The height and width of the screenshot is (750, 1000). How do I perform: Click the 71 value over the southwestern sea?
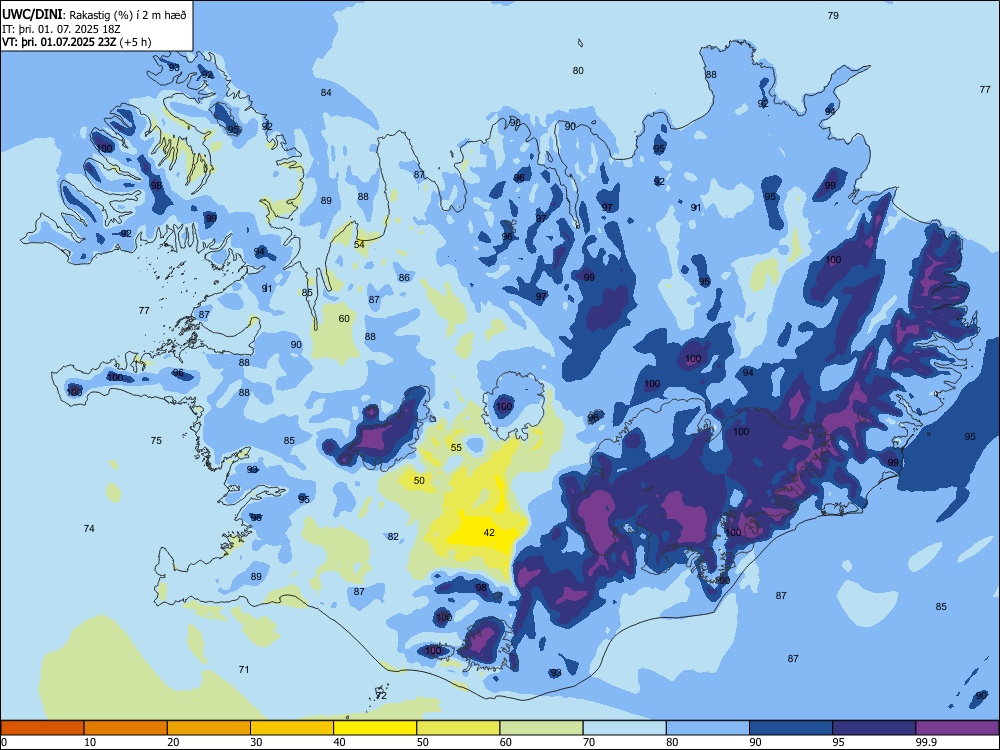coord(244,670)
